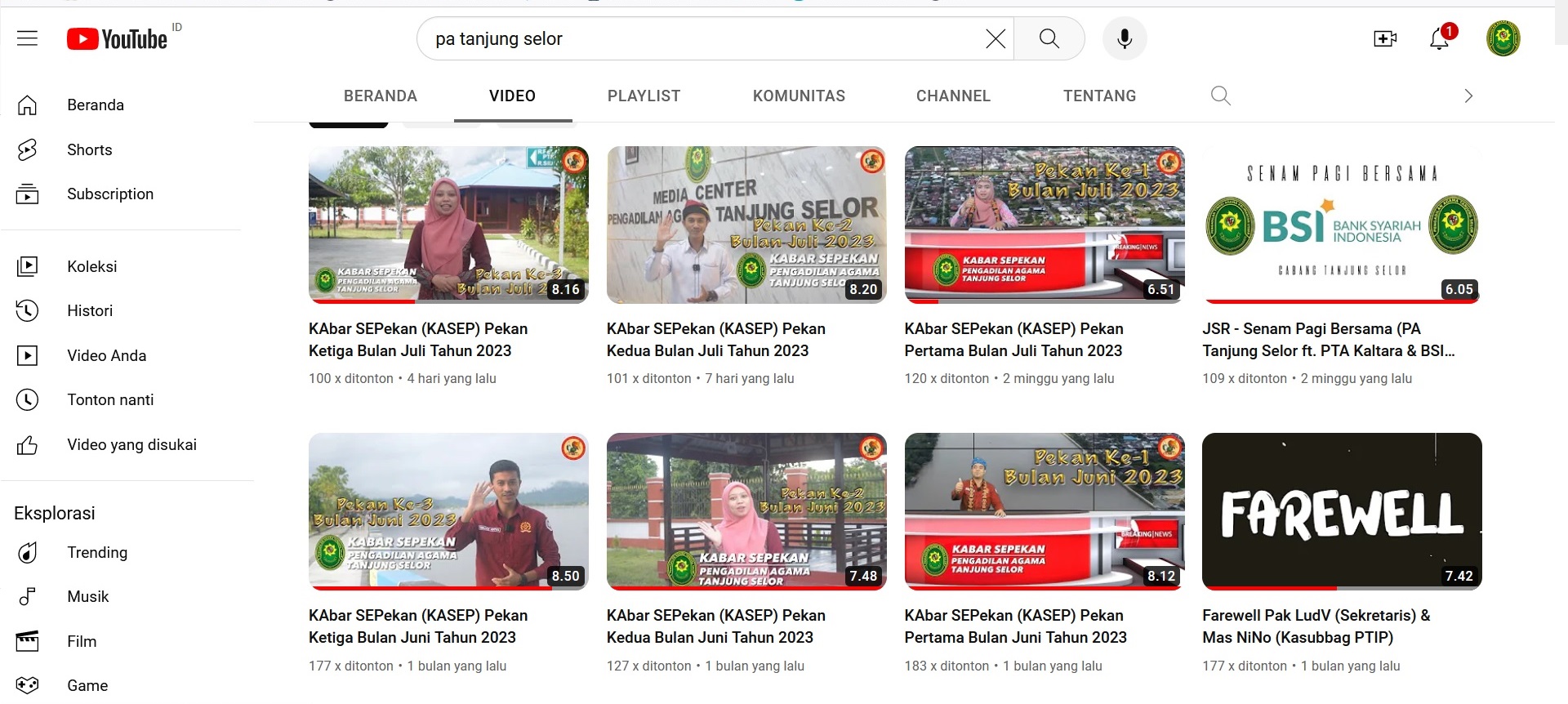Switch to the PLAYLIST tab
Screen dimensions: 1568x704
pyautogui.click(x=644, y=96)
